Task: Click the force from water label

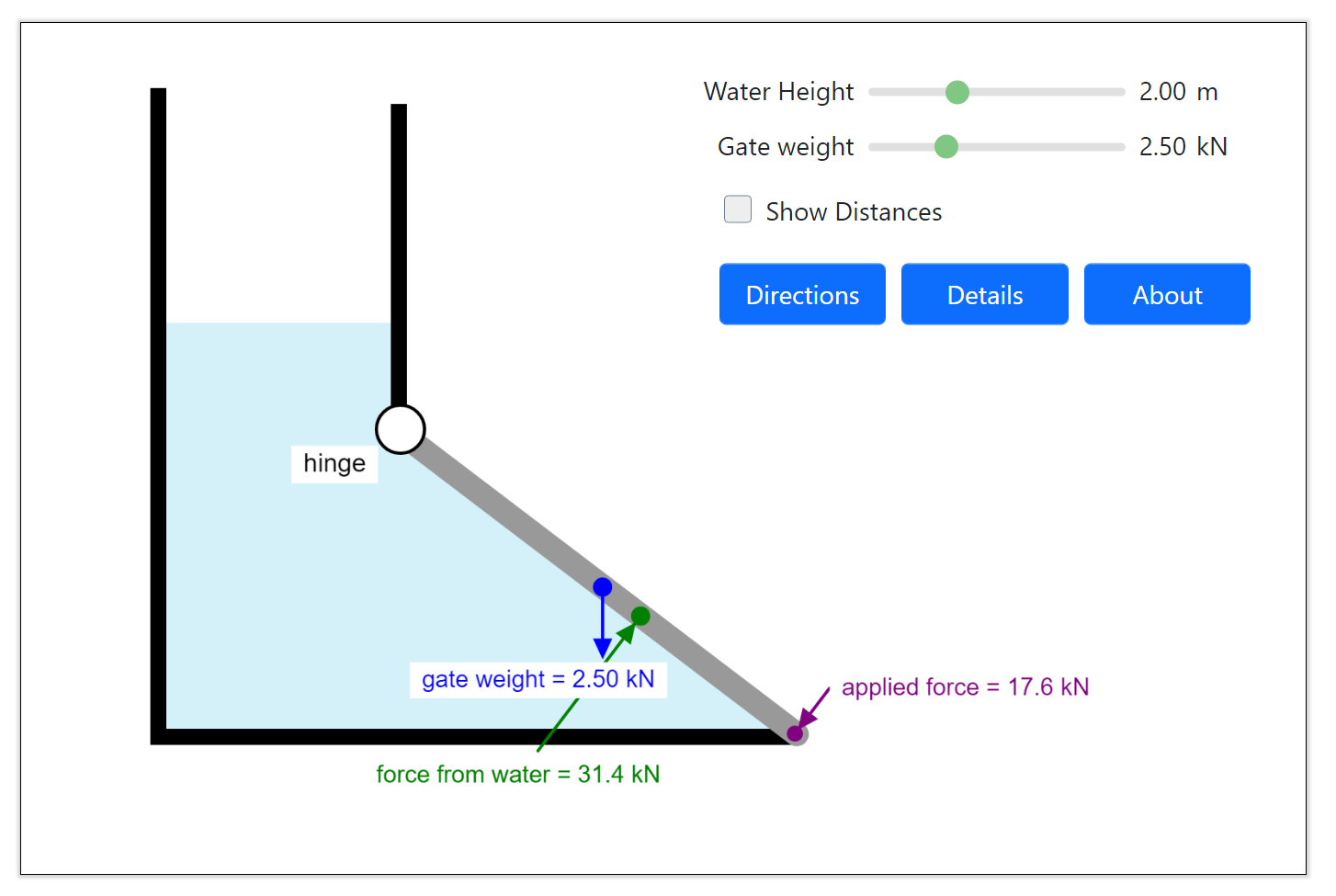Action: (x=517, y=775)
